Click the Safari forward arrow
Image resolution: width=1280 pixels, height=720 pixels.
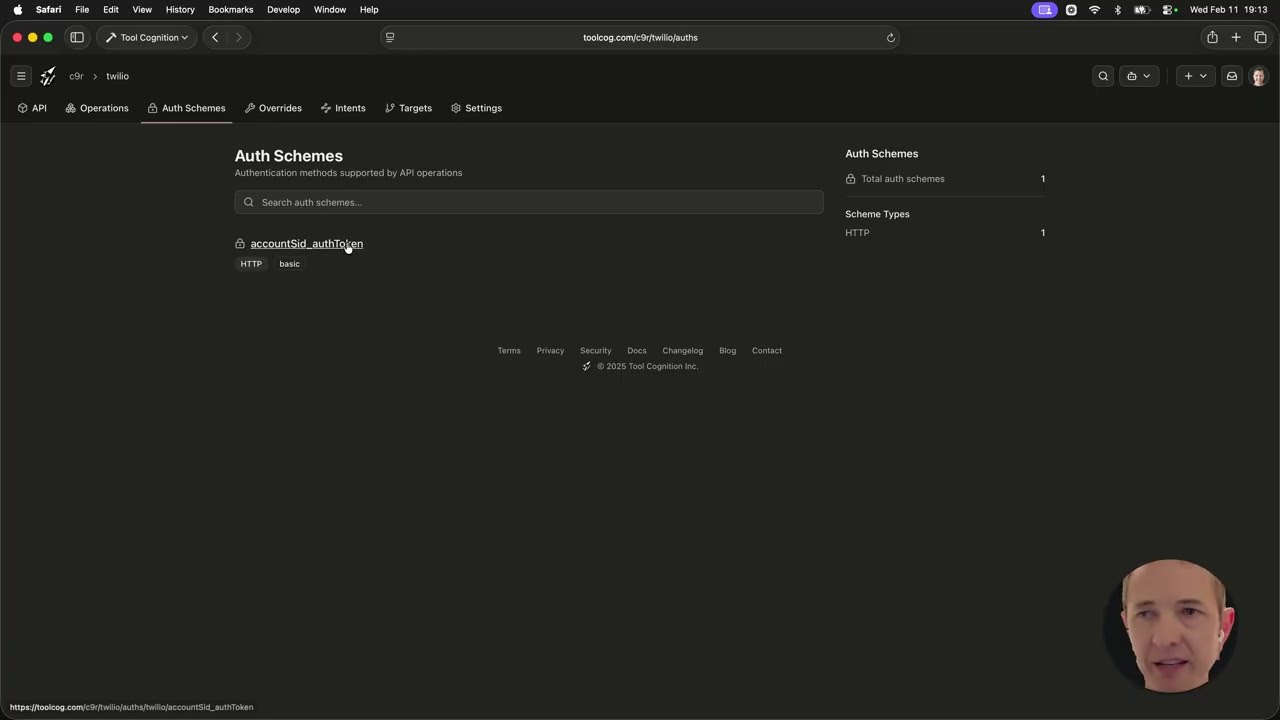pos(238,37)
